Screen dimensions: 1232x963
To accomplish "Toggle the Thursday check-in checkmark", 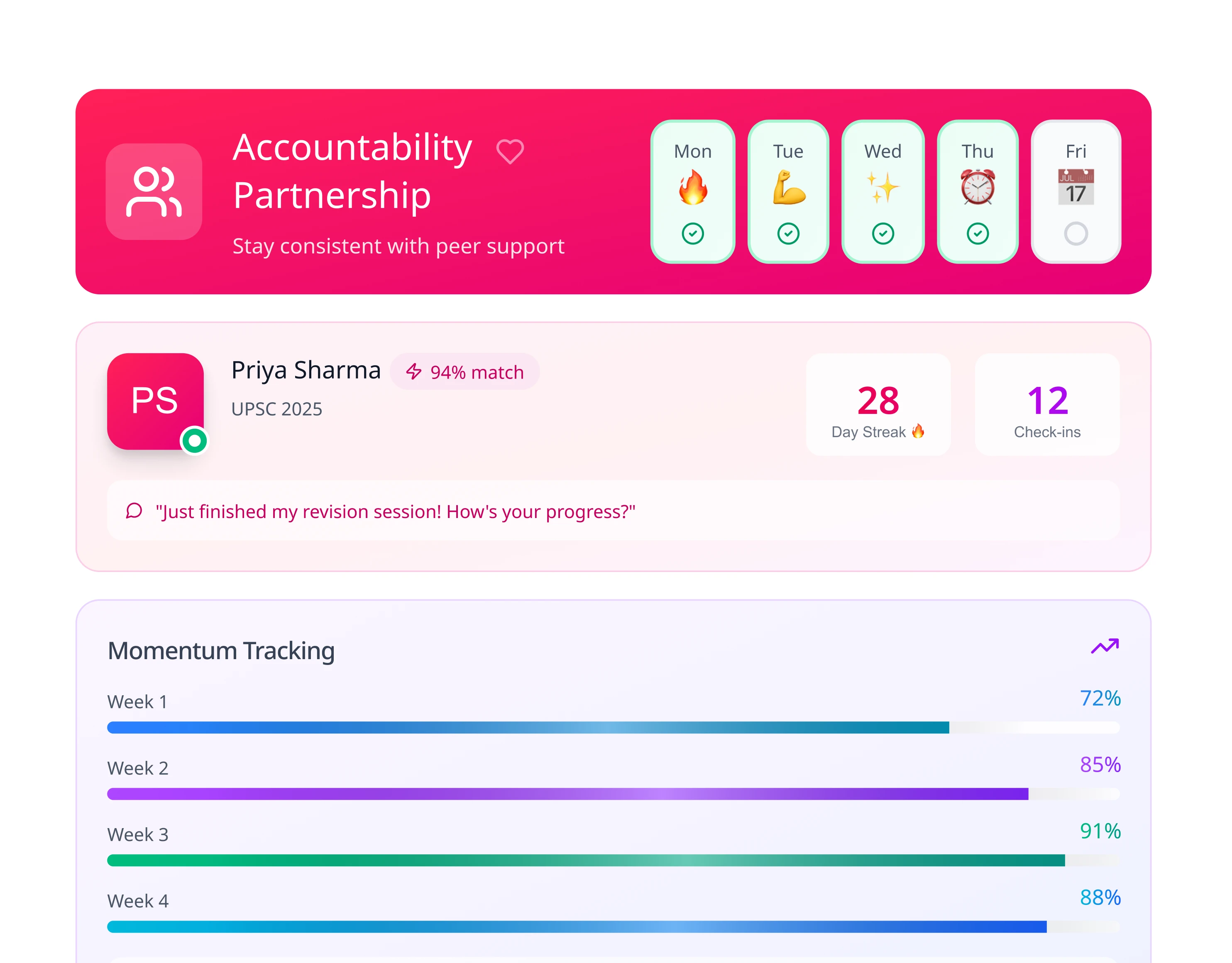I will tap(978, 234).
